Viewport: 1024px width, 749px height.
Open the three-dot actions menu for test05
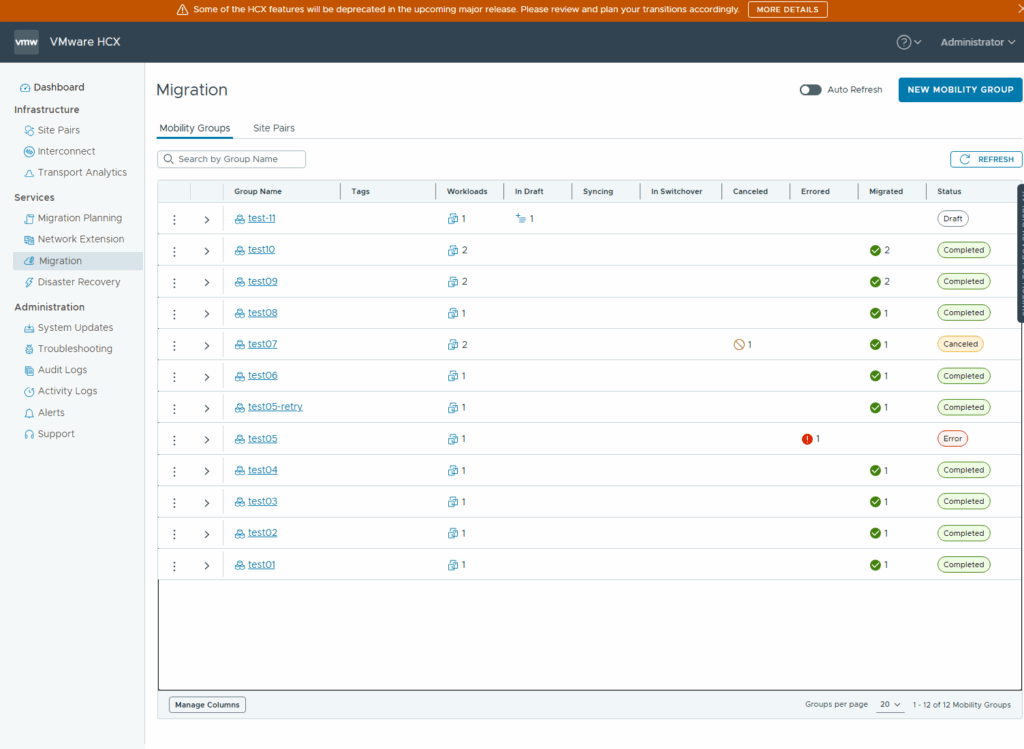tap(174, 440)
